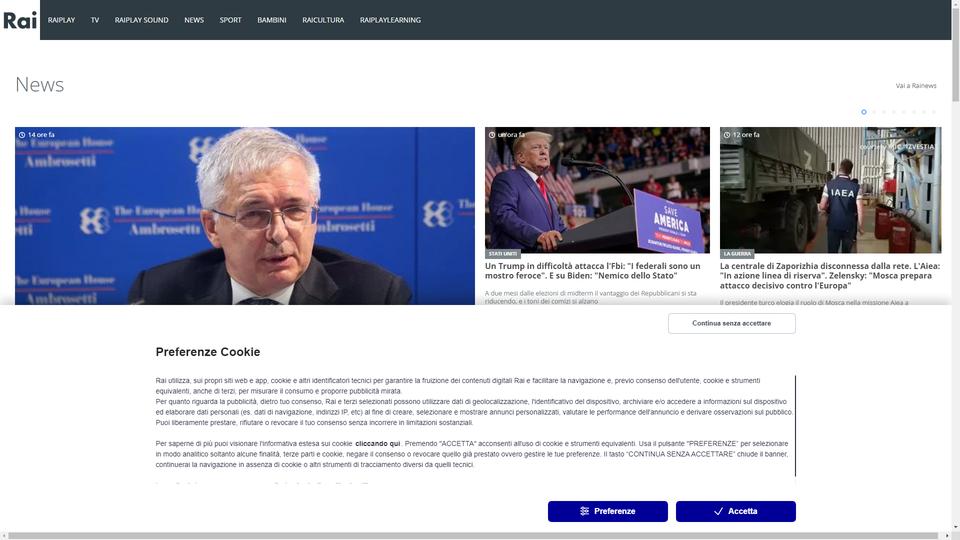960x540 pixels.
Task: Click the checkmark icon on Accetta
Action: pyautogui.click(x=718, y=511)
